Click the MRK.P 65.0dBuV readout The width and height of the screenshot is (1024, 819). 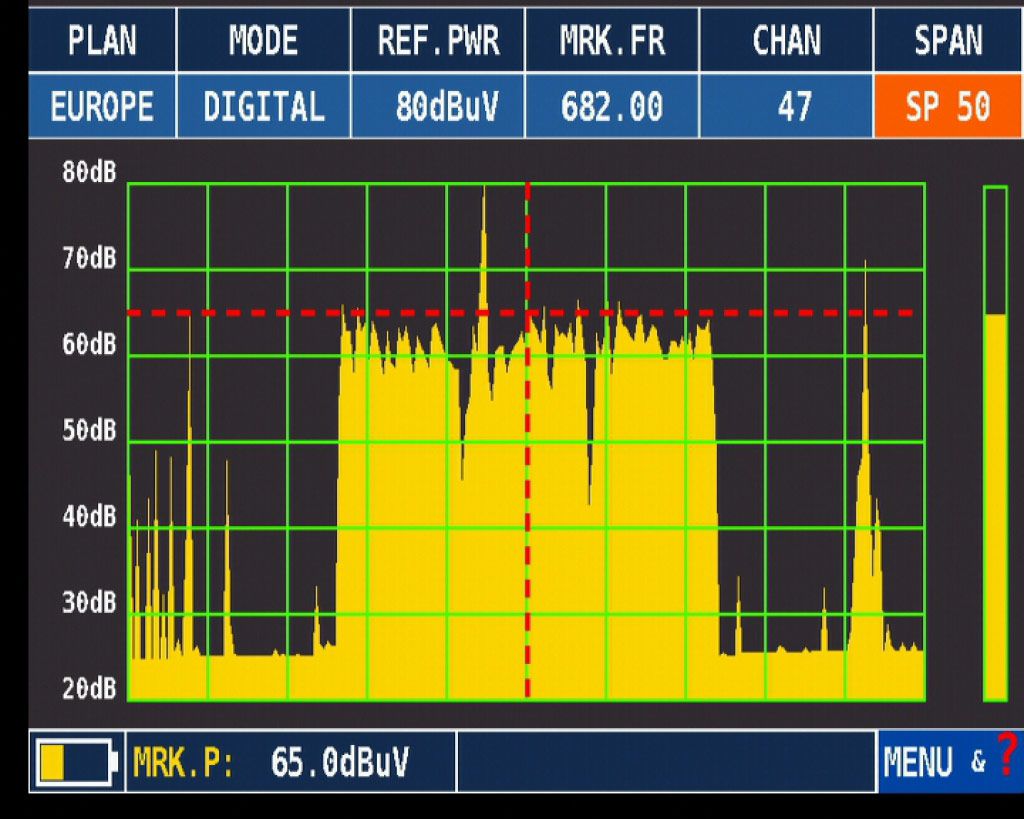coord(290,763)
